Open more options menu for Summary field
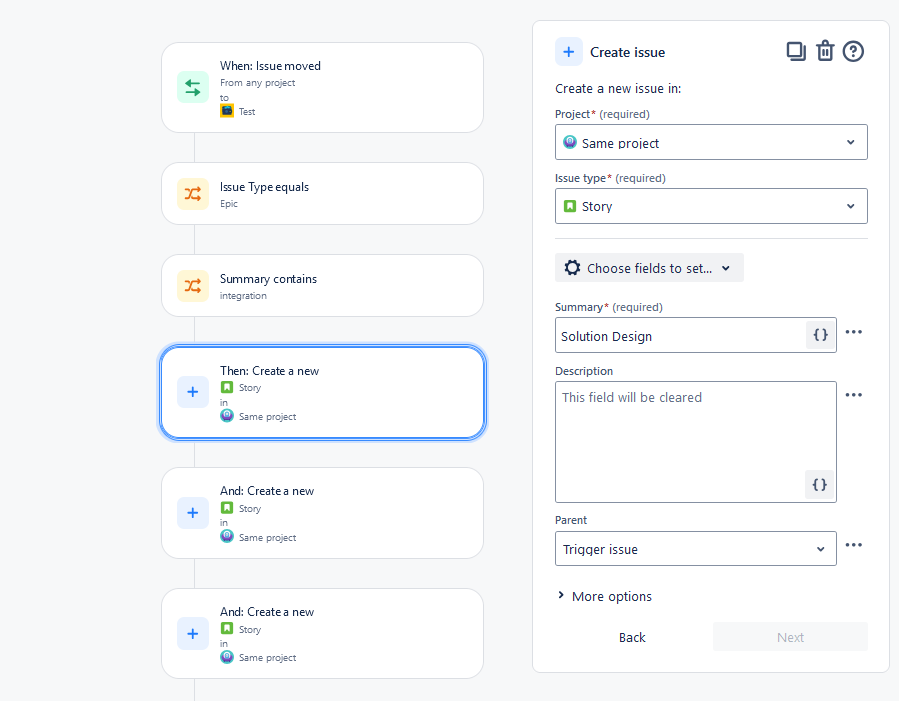 coord(854,332)
